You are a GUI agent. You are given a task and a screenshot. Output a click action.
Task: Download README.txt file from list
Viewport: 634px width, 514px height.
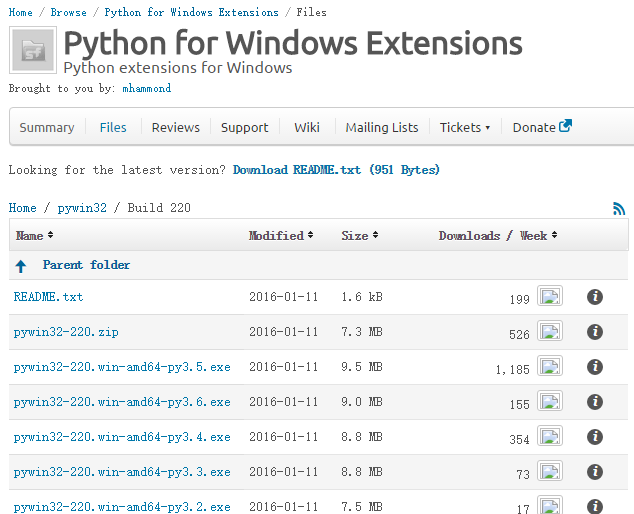[48, 297]
